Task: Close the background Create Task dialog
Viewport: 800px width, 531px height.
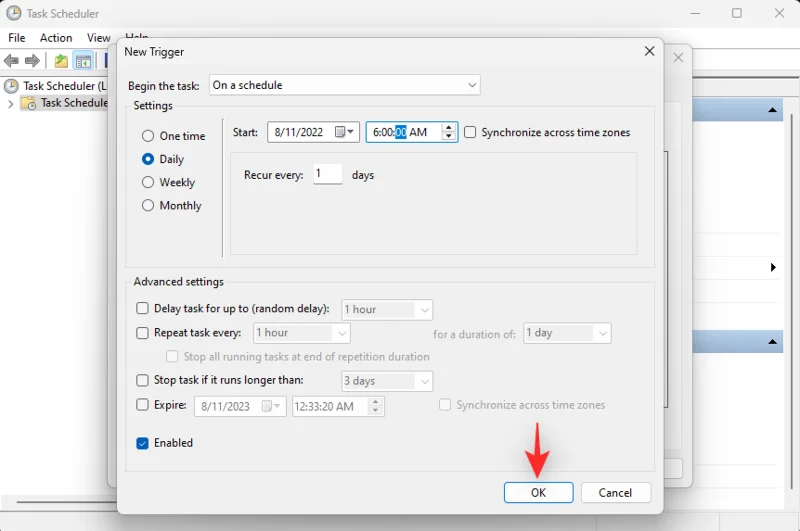Action: 678,58
